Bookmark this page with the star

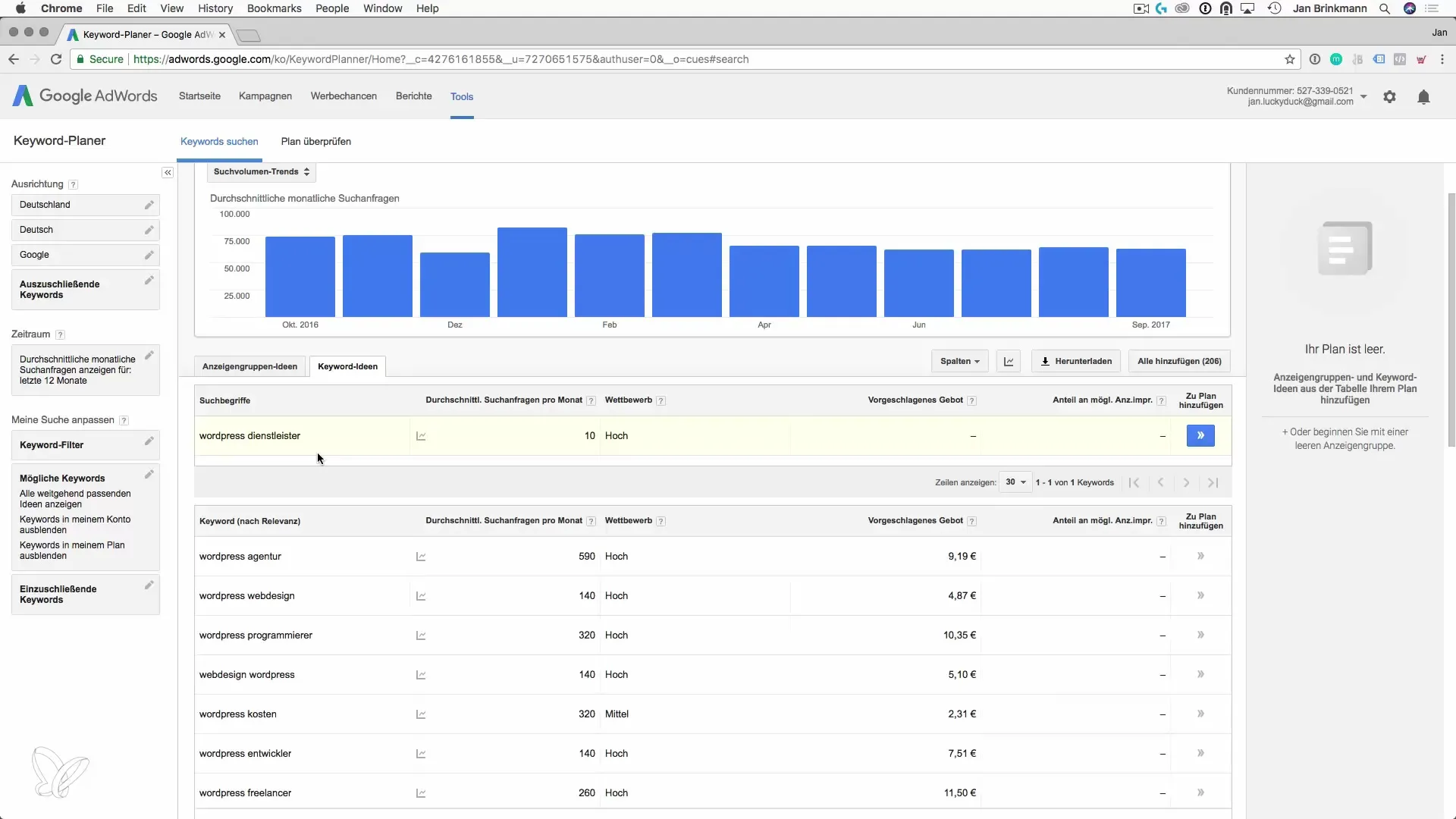coord(1289,59)
